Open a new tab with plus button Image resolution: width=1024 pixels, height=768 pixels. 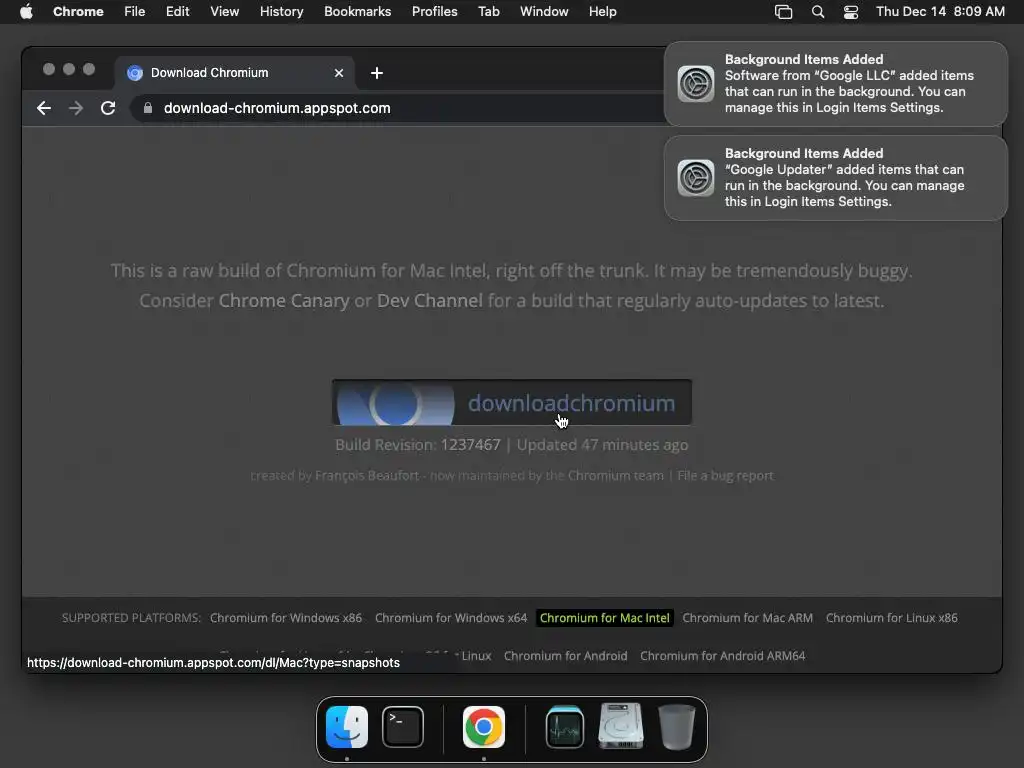pyautogui.click(x=377, y=73)
